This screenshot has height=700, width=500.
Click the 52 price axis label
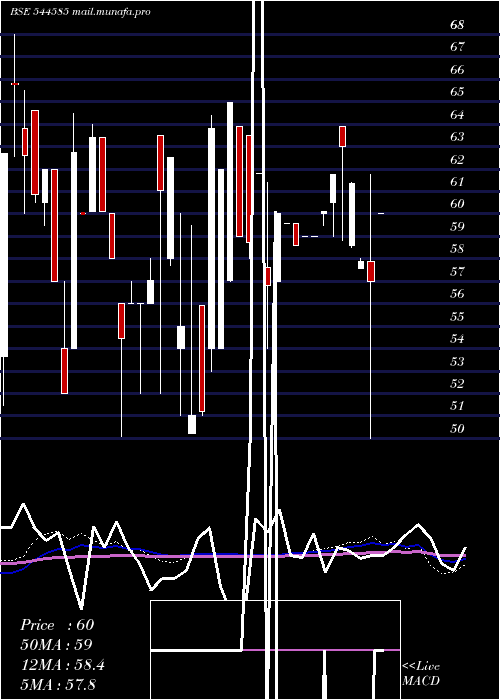[457, 383]
